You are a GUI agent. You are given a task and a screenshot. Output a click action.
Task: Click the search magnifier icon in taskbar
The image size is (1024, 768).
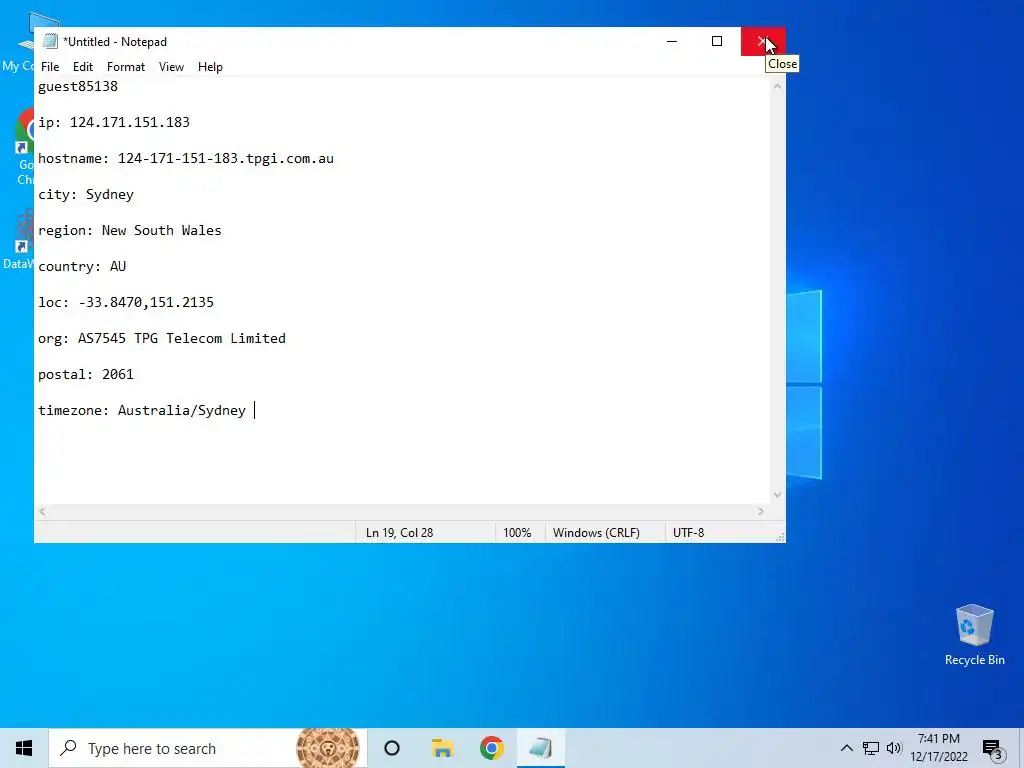tap(68, 748)
